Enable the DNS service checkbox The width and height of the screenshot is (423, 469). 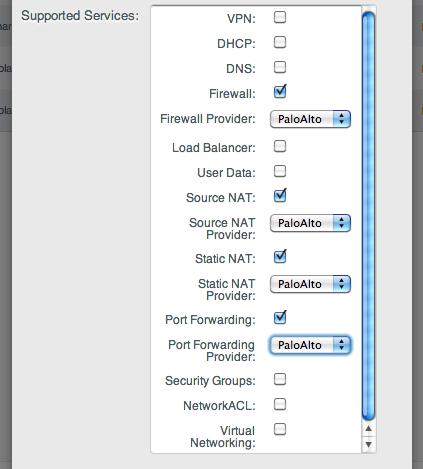tap(280, 67)
